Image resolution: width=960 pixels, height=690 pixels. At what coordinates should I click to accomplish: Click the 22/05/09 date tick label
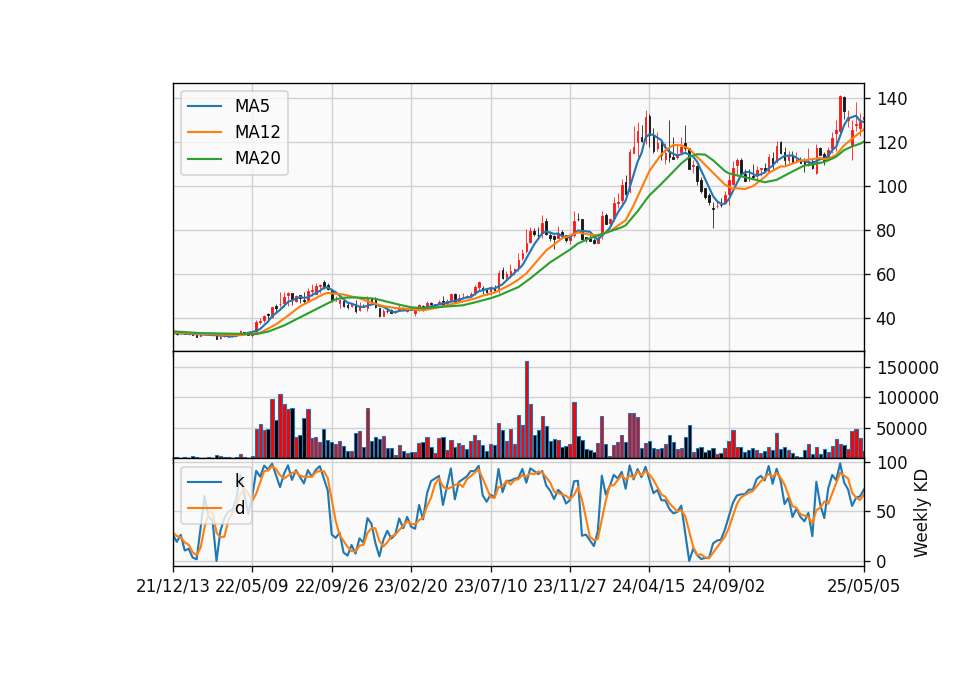tap(252, 586)
